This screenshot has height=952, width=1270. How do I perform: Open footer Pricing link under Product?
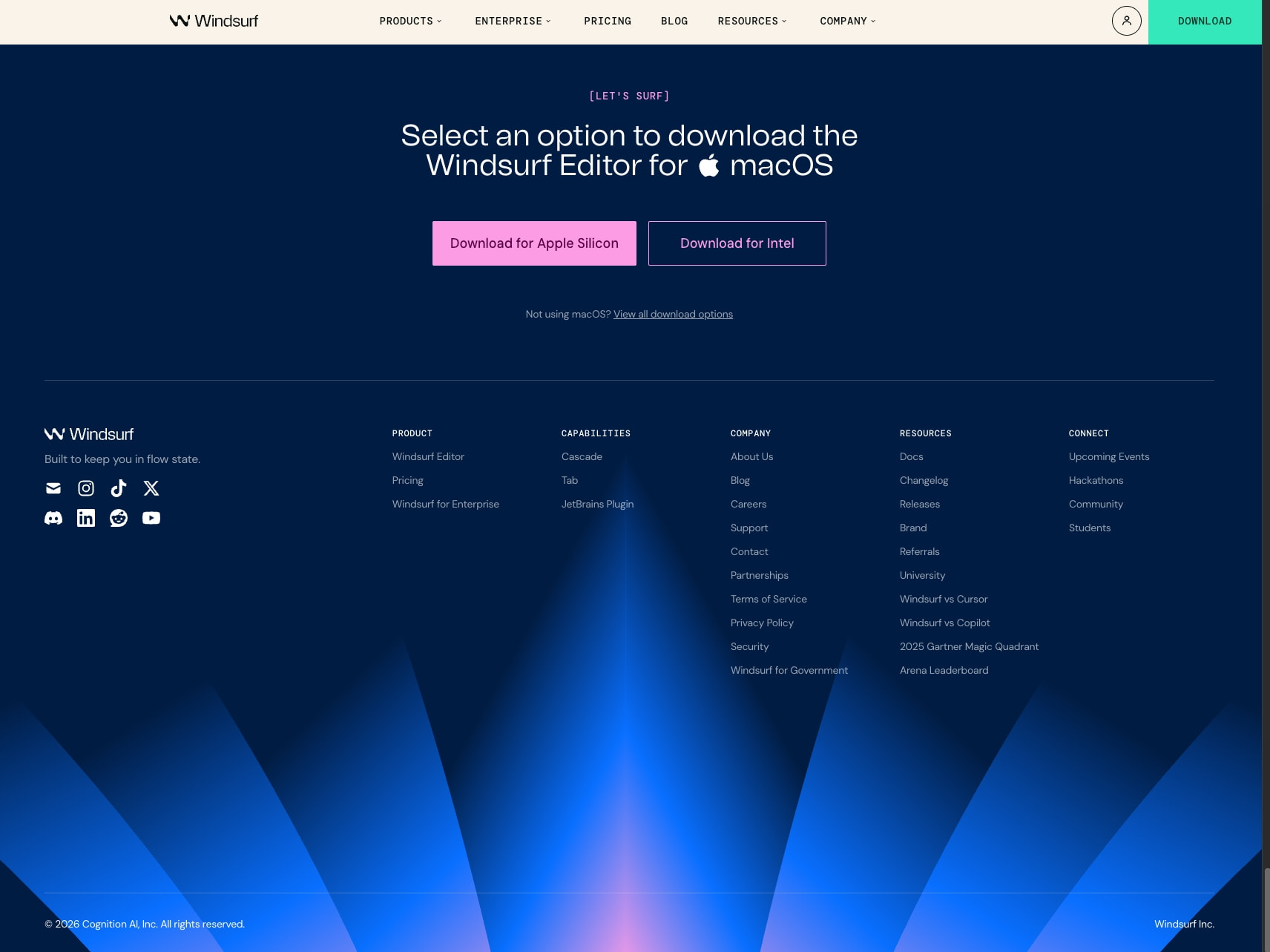408,480
